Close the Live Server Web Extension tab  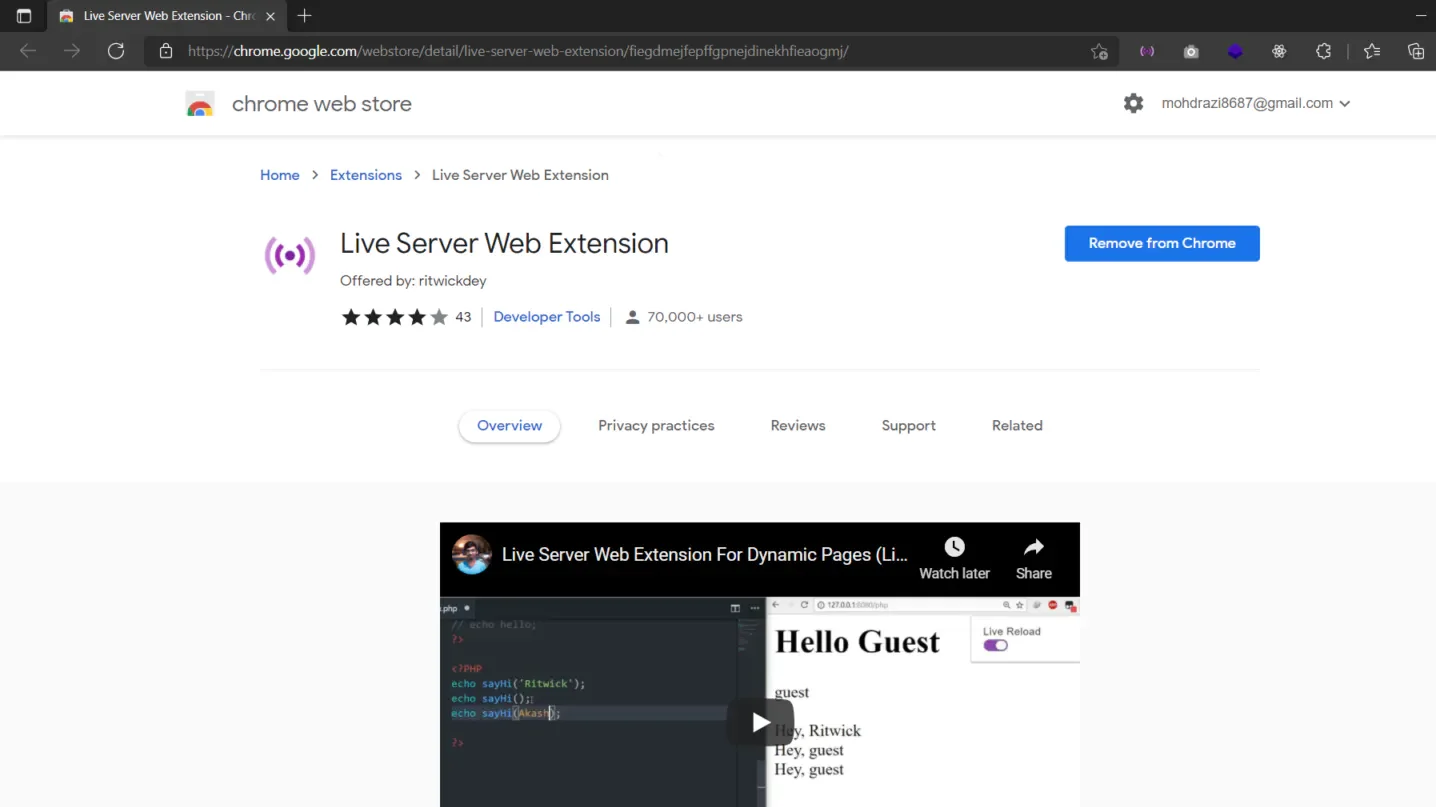tap(270, 16)
